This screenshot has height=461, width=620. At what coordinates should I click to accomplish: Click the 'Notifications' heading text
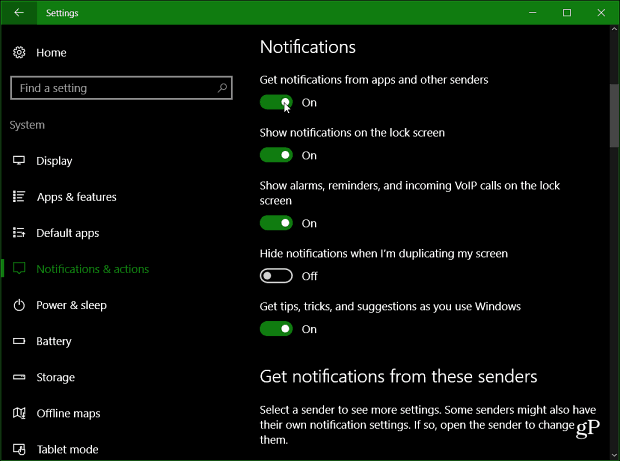[308, 47]
